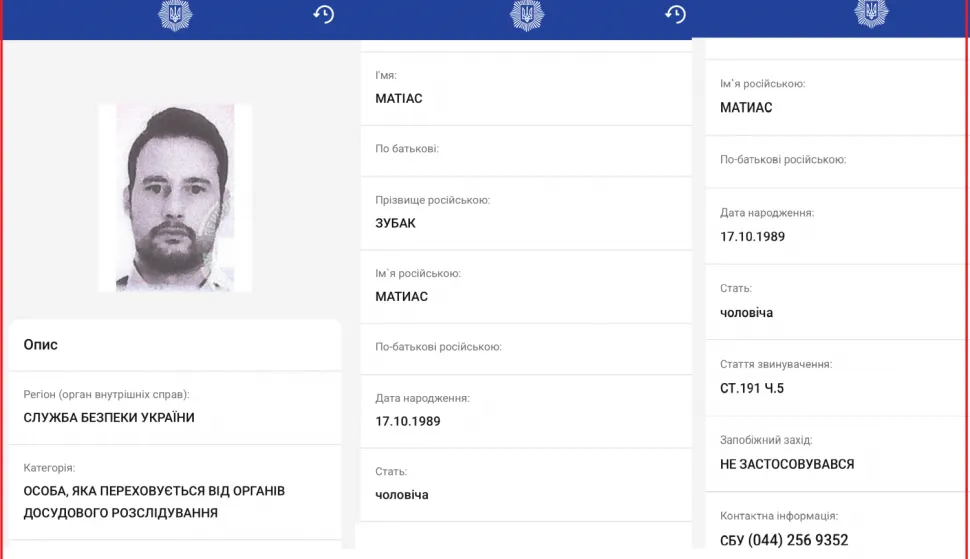Click the Ім'я value МАТІАС
This screenshot has height=559, width=970.
401,98
